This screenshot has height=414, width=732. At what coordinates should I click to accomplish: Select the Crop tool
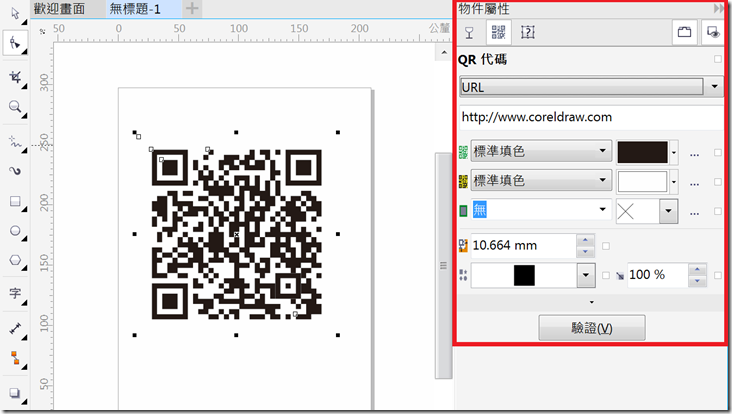tap(14, 77)
